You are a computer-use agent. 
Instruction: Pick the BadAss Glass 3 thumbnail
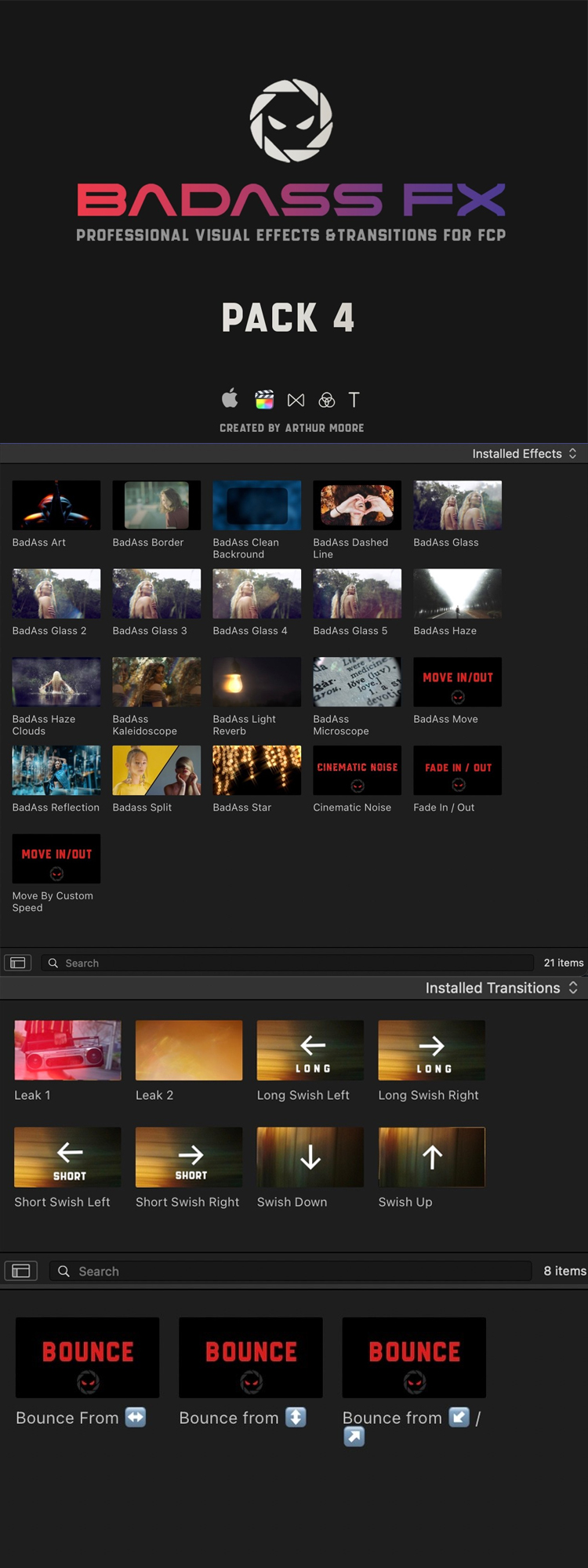157,593
